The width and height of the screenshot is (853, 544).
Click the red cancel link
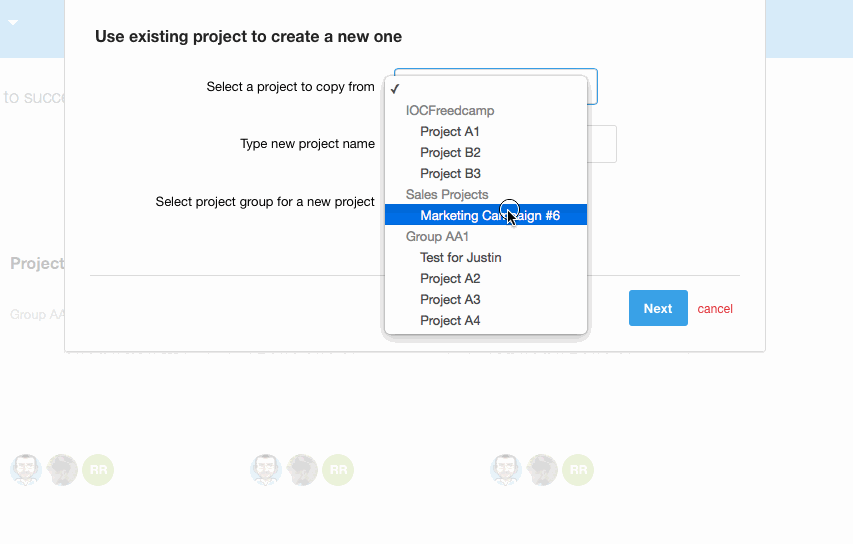point(715,309)
